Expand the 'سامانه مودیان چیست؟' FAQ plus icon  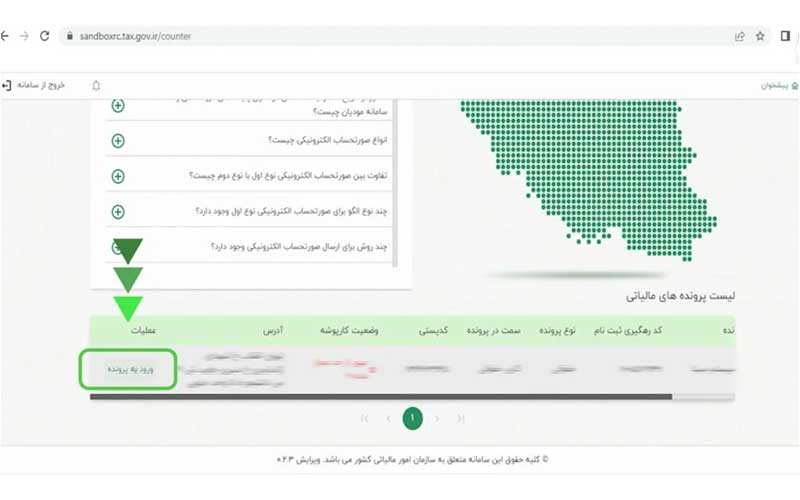118,105
